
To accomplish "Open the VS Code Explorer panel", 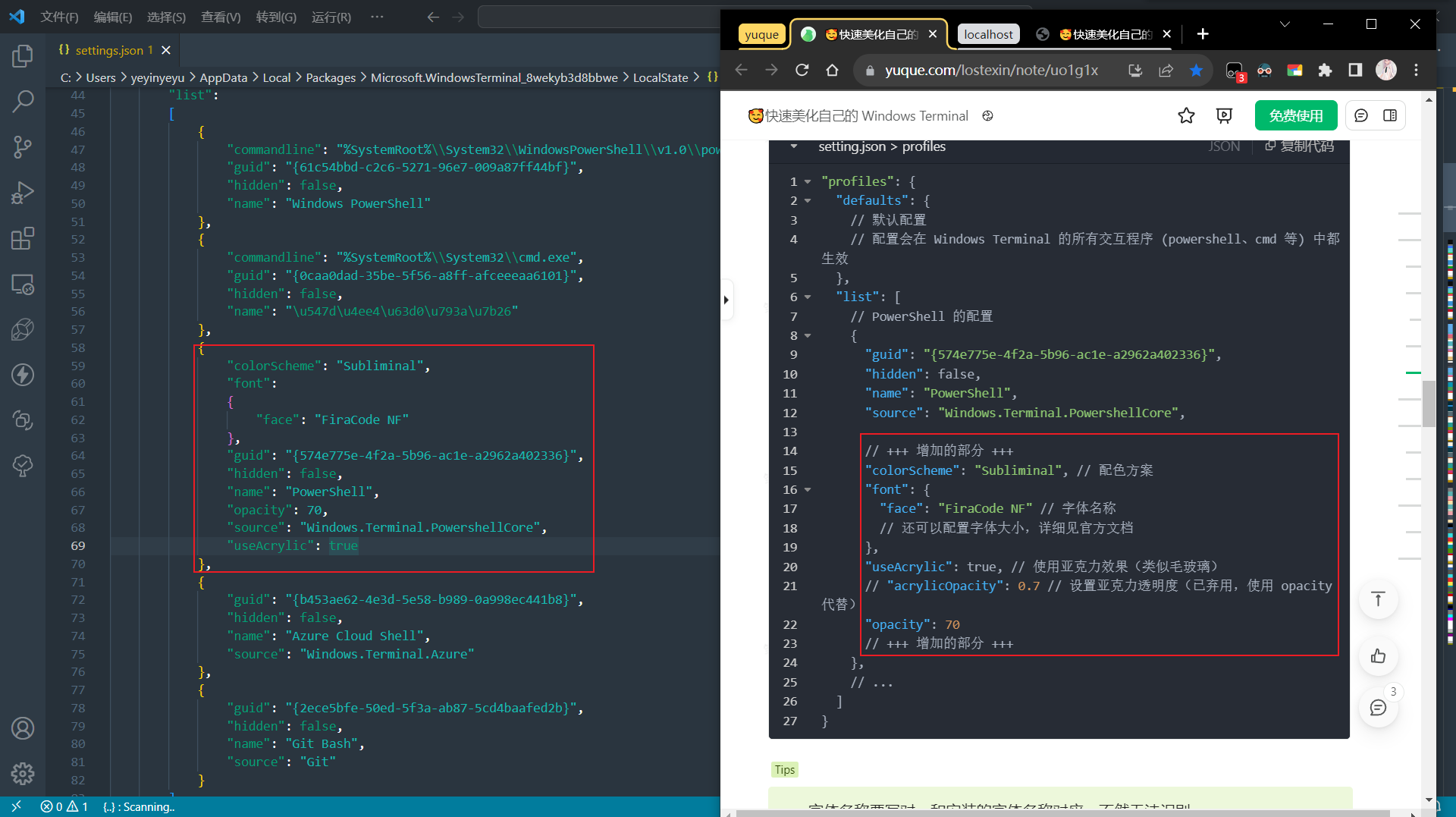I will coord(23,56).
